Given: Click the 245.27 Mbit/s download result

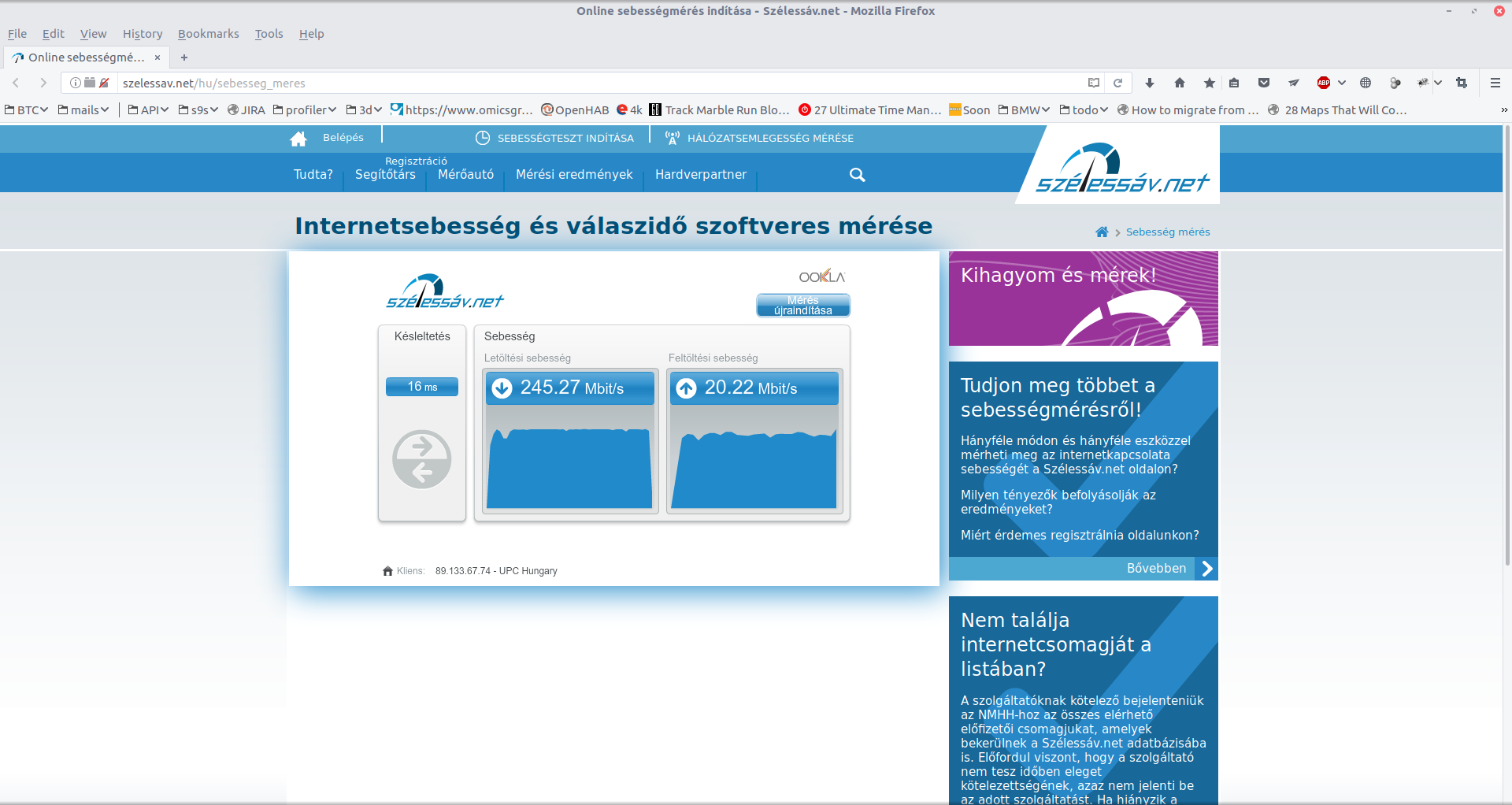Looking at the screenshot, I should tap(570, 388).
